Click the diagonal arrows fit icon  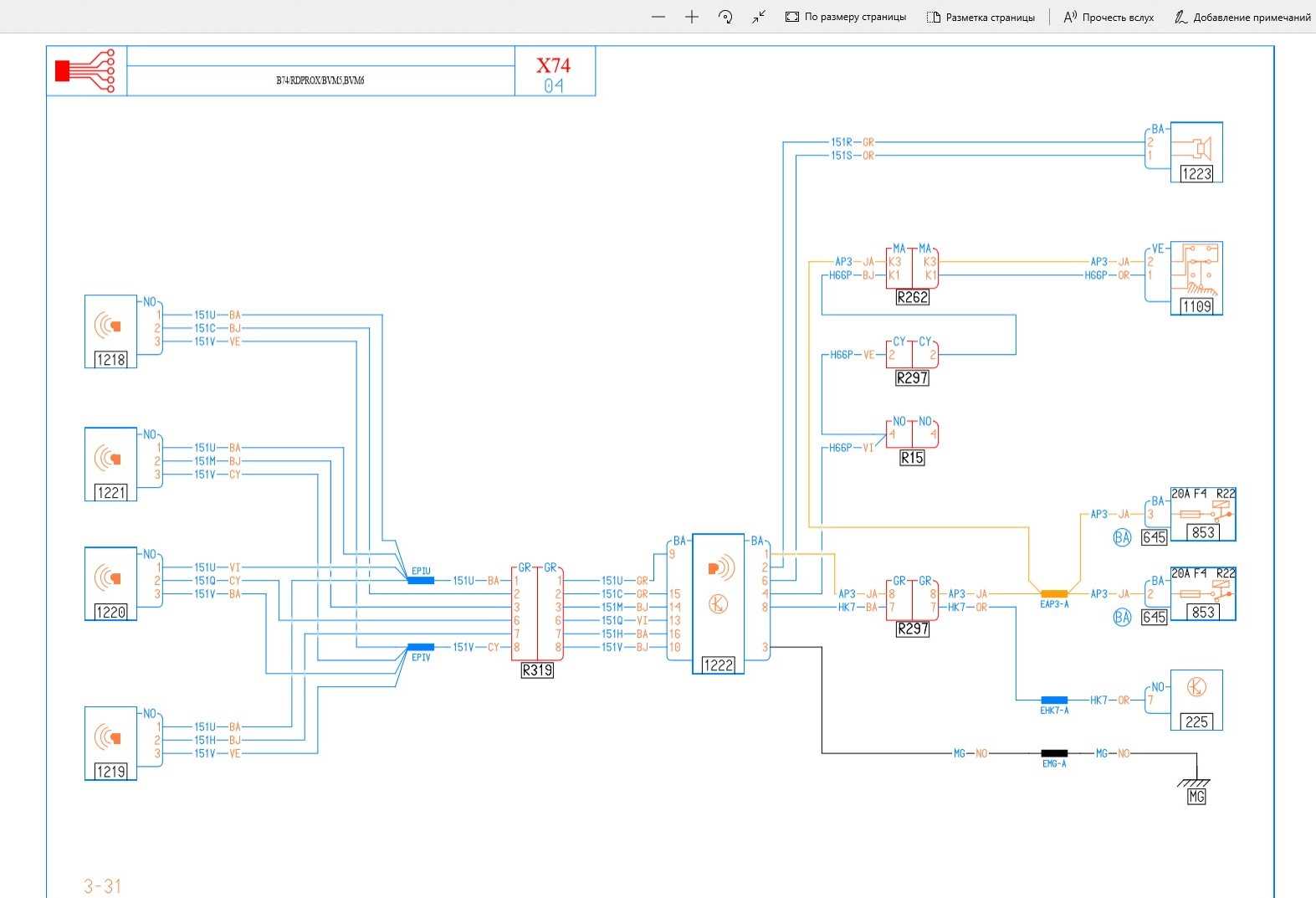tap(759, 17)
